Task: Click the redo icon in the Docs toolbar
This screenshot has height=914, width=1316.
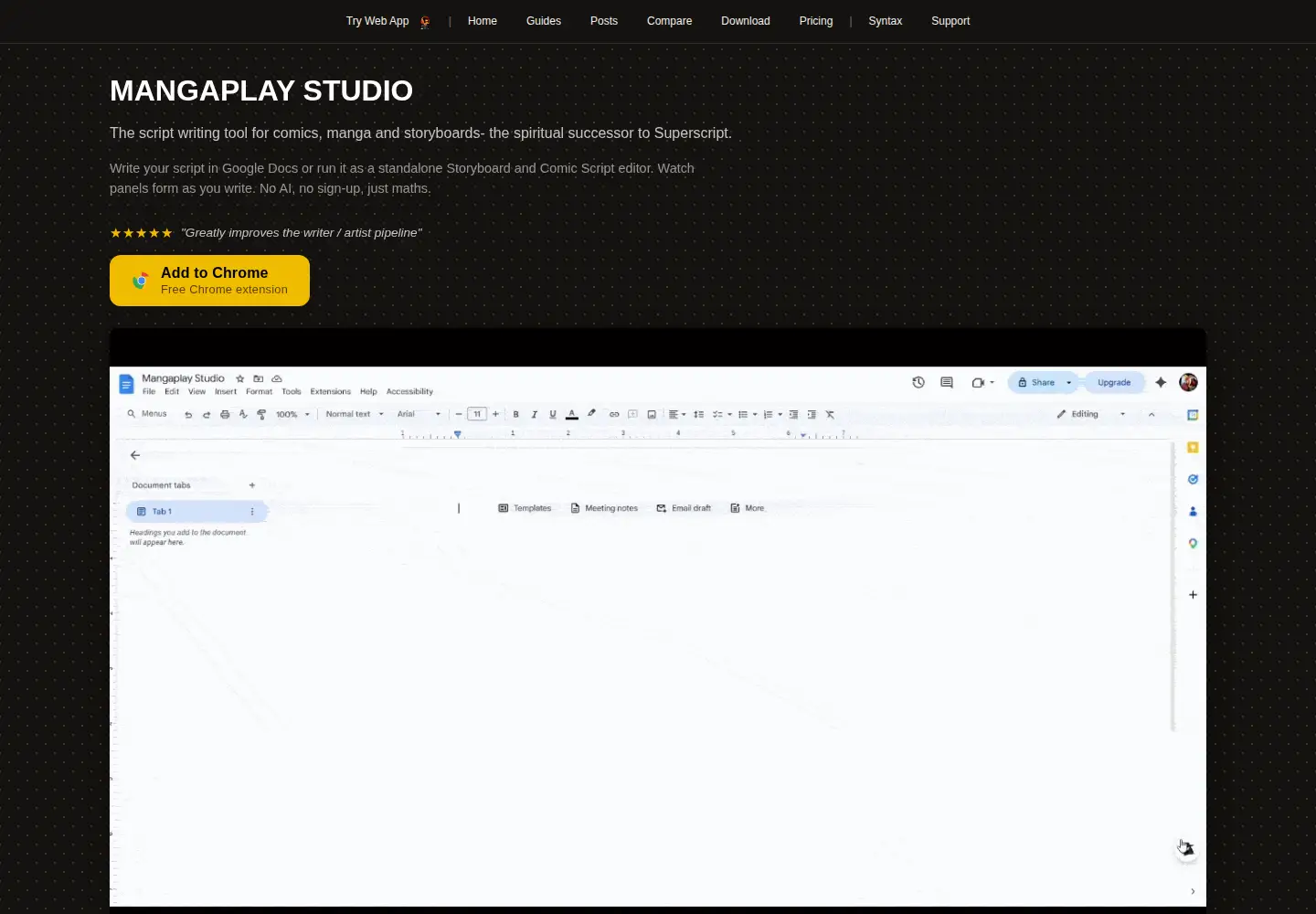Action: tap(207, 415)
